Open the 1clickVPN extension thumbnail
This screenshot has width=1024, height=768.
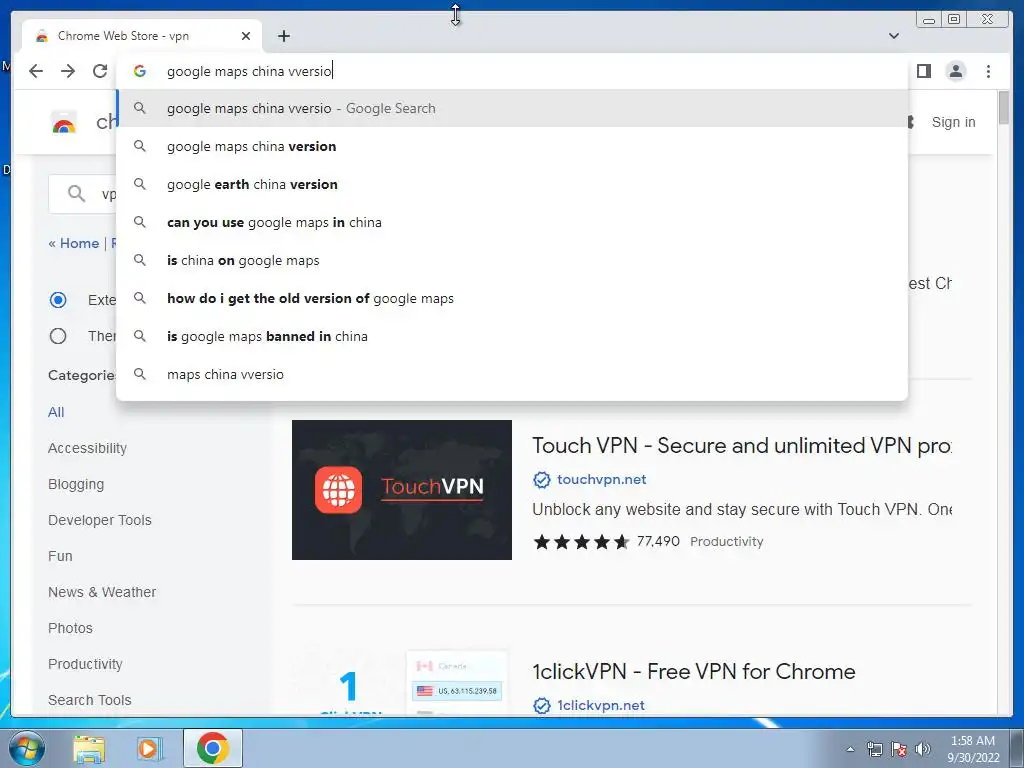click(x=402, y=682)
